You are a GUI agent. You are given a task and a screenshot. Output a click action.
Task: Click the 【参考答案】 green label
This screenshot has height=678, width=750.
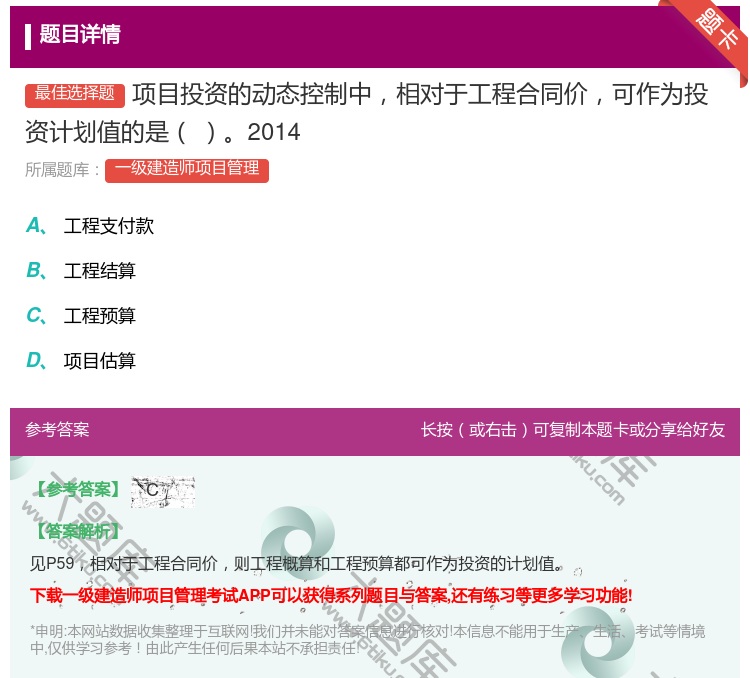78,489
